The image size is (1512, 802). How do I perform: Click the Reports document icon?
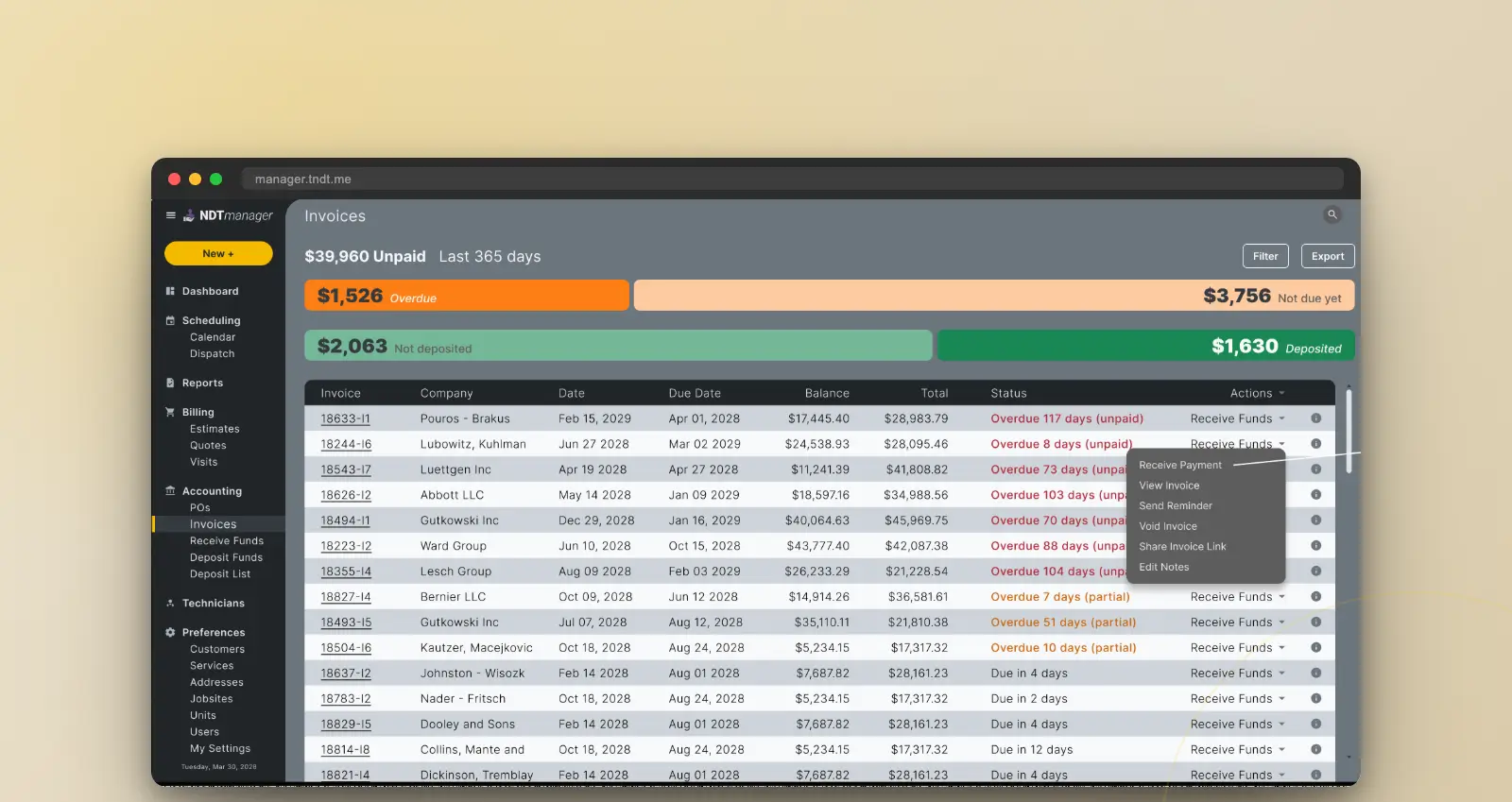click(x=170, y=383)
